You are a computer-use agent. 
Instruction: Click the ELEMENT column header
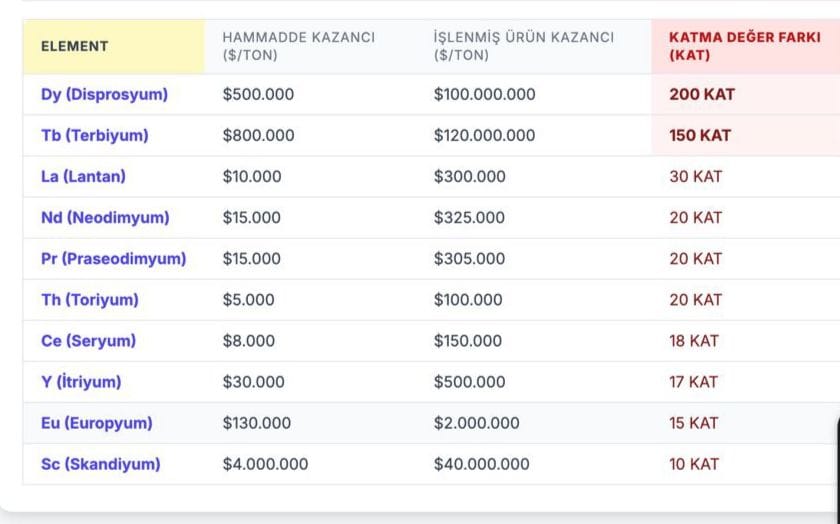pyautogui.click(x=75, y=46)
